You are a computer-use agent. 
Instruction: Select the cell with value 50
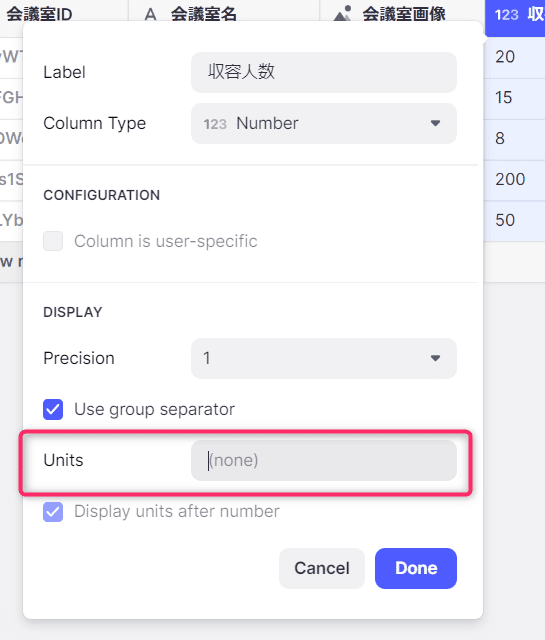point(514,220)
